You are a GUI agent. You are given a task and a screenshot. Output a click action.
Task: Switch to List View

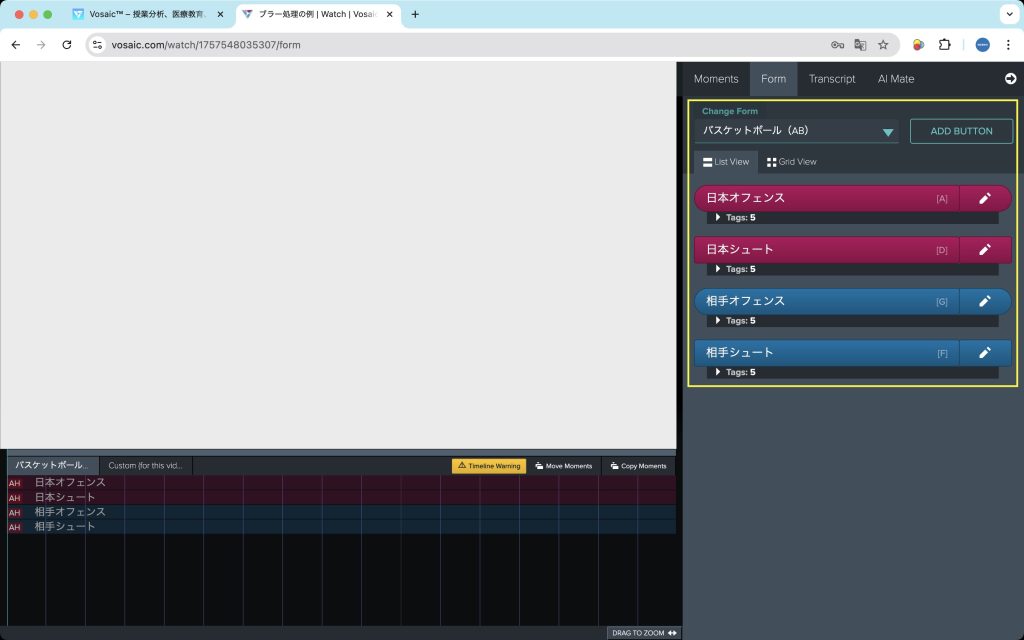tap(726, 162)
